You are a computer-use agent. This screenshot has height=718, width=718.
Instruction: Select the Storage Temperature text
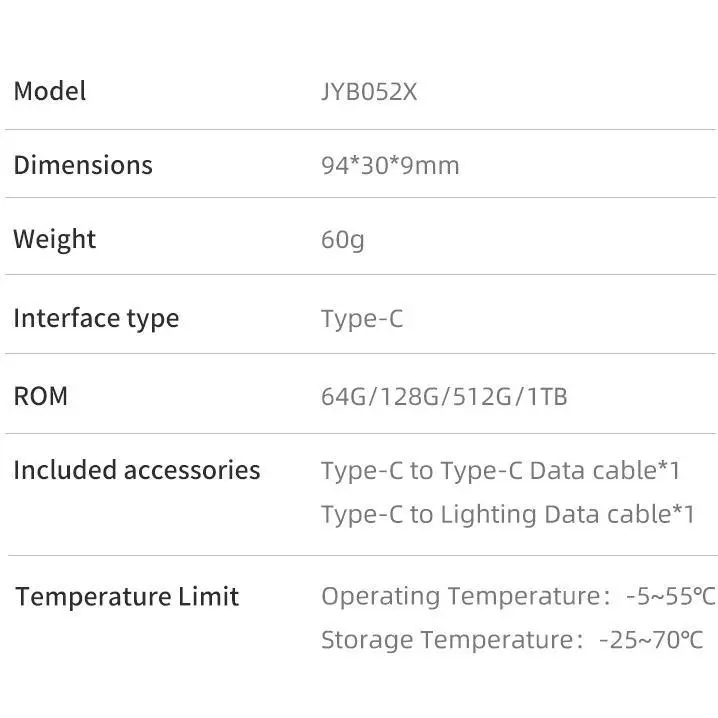tap(448, 640)
